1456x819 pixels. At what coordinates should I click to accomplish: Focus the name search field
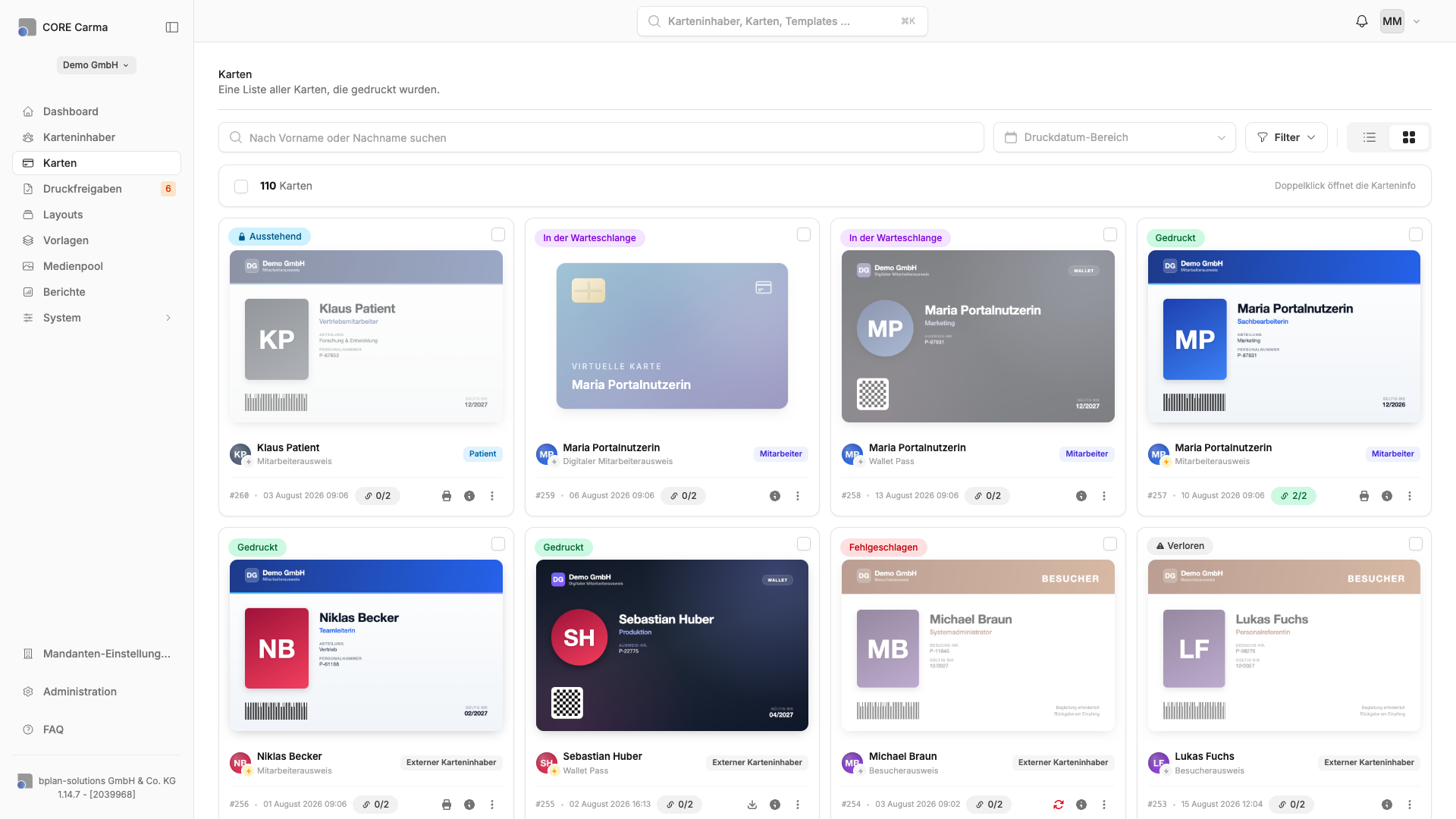coord(601,137)
